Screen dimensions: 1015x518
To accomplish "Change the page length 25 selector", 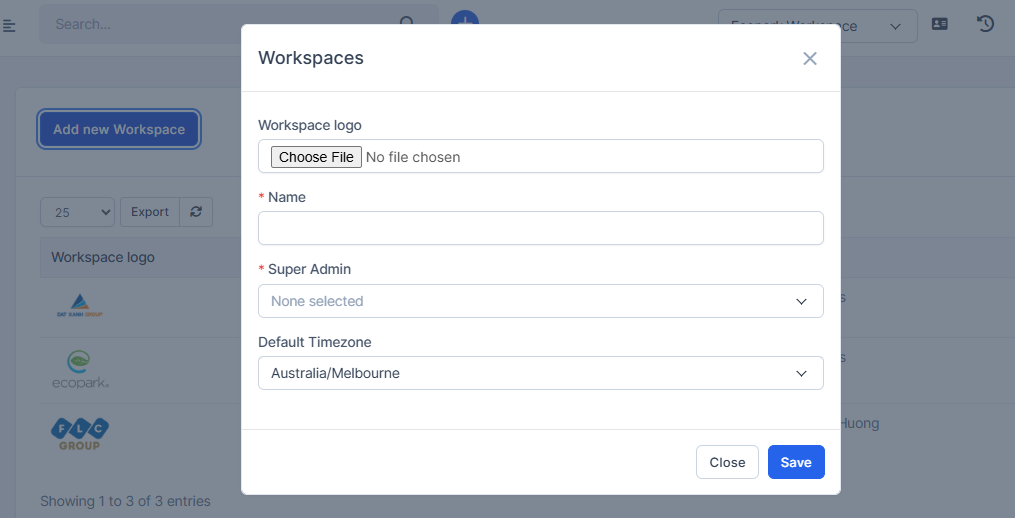I will click(78, 212).
